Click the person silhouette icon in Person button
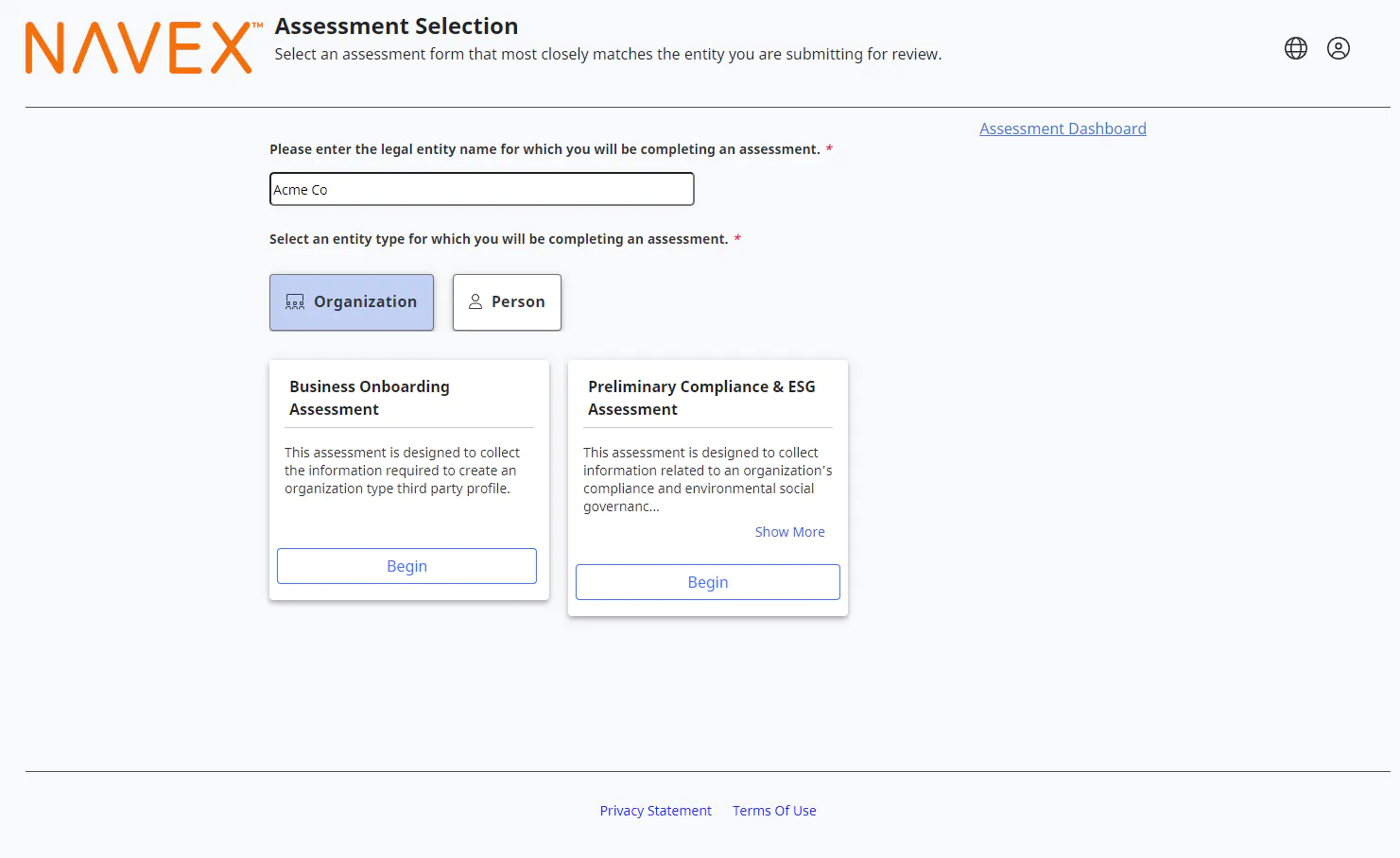Screen dimensions: 1400x858 coord(475,302)
